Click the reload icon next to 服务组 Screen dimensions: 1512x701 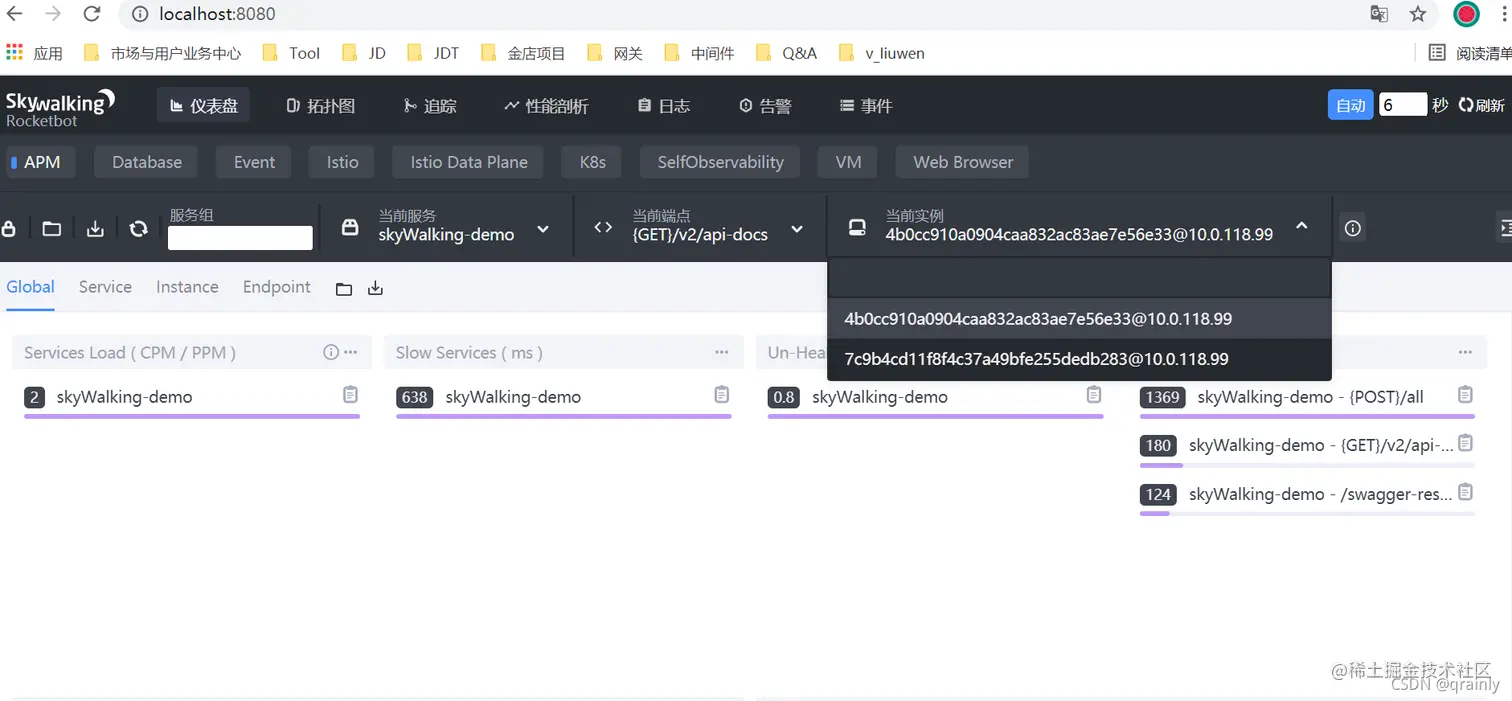click(x=139, y=229)
